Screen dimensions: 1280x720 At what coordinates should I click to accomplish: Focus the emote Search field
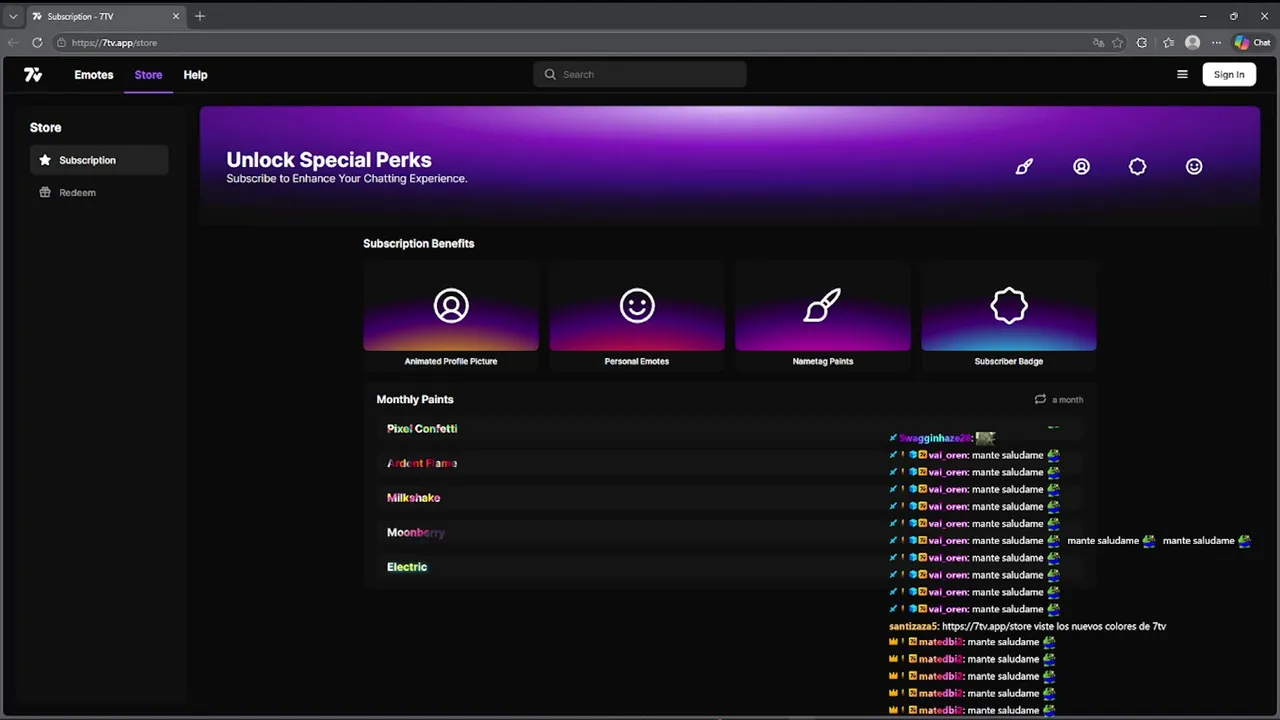(x=640, y=74)
